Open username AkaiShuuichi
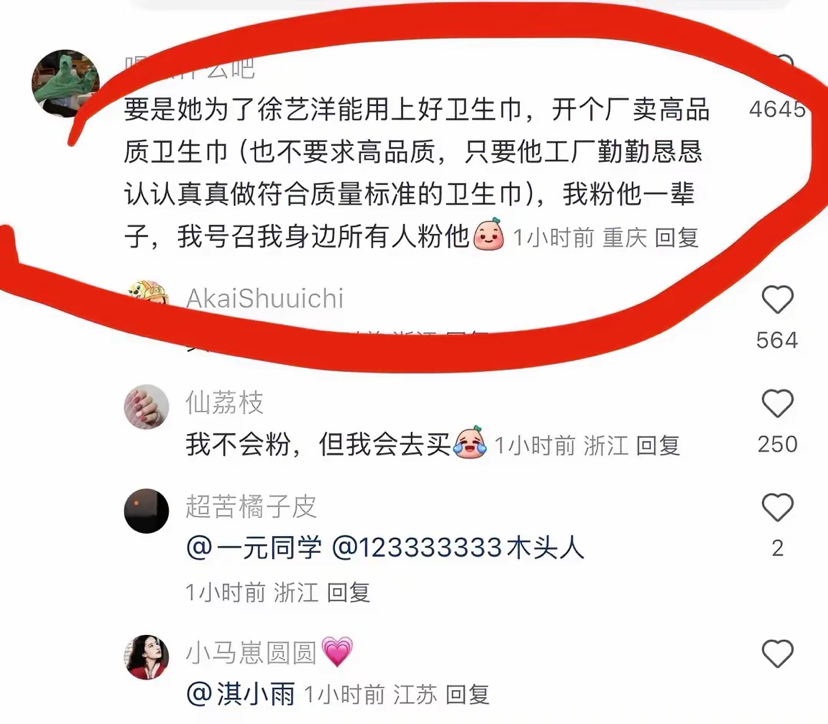Screen dimensions: 828x724 [x=265, y=298]
